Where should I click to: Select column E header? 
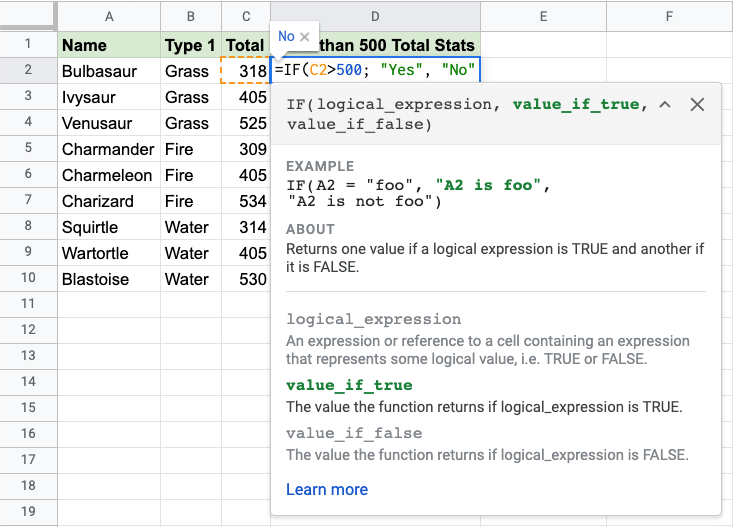(541, 16)
